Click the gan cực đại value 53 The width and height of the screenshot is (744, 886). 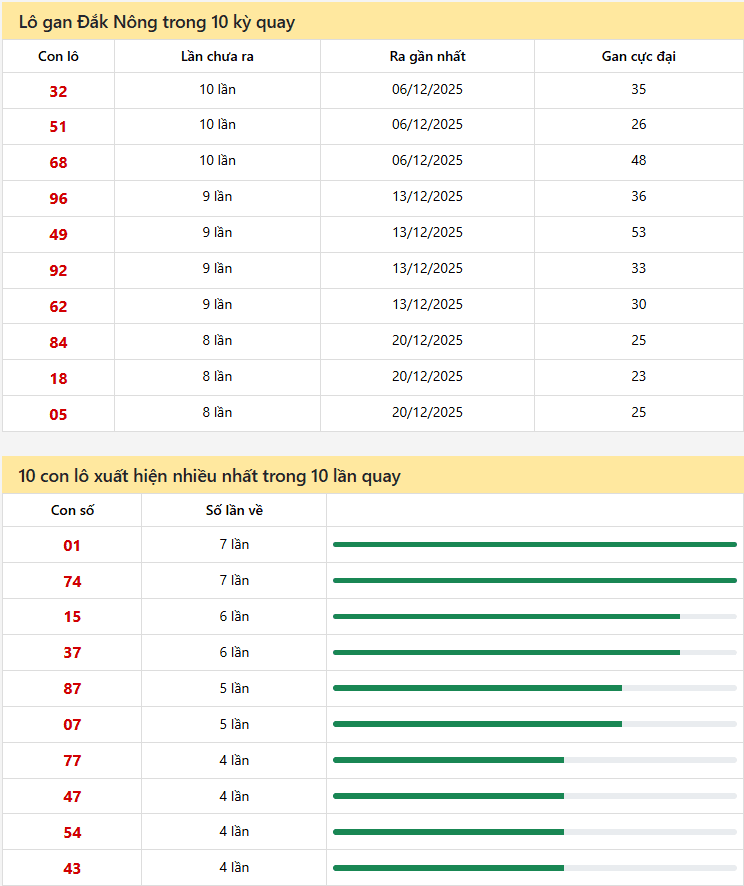coord(638,232)
